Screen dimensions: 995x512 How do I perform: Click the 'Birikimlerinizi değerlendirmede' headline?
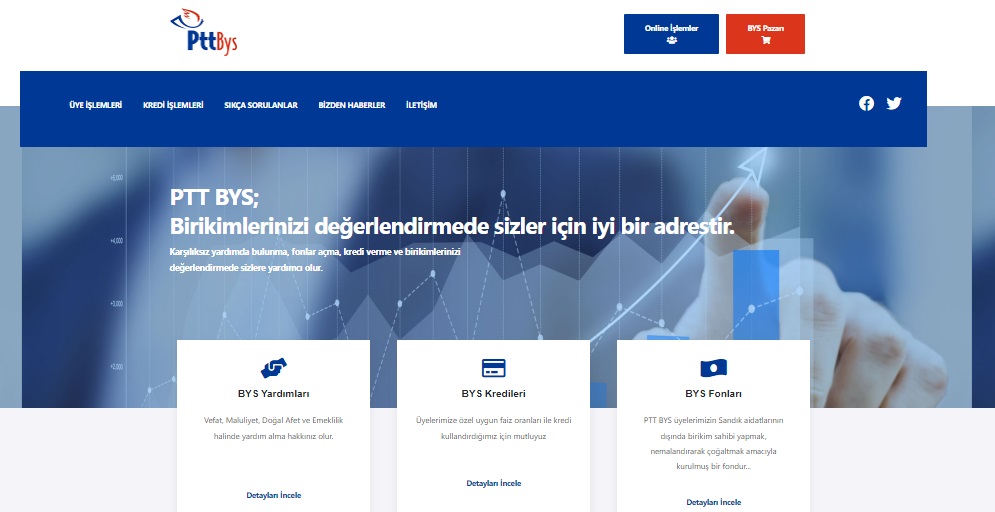(452, 226)
